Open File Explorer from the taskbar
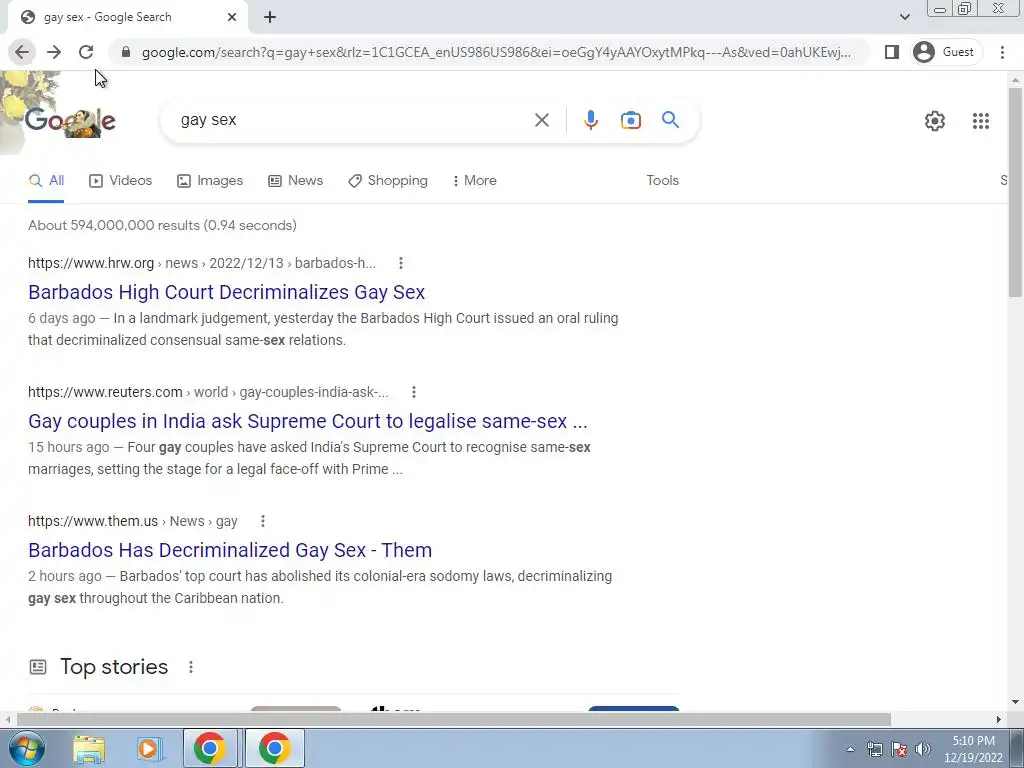This screenshot has width=1024, height=768. (88, 749)
